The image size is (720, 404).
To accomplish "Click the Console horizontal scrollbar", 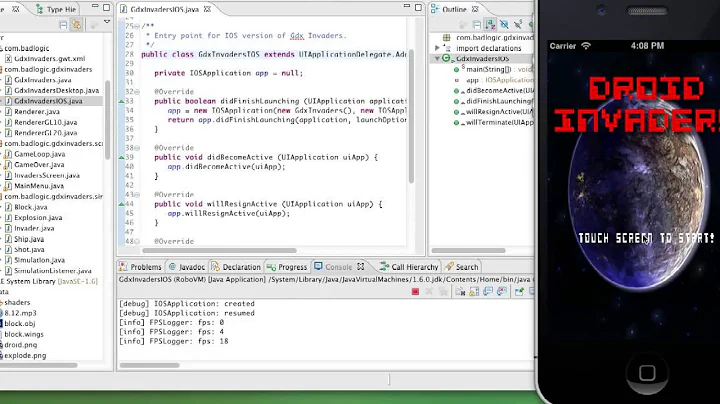I will (149, 365).
